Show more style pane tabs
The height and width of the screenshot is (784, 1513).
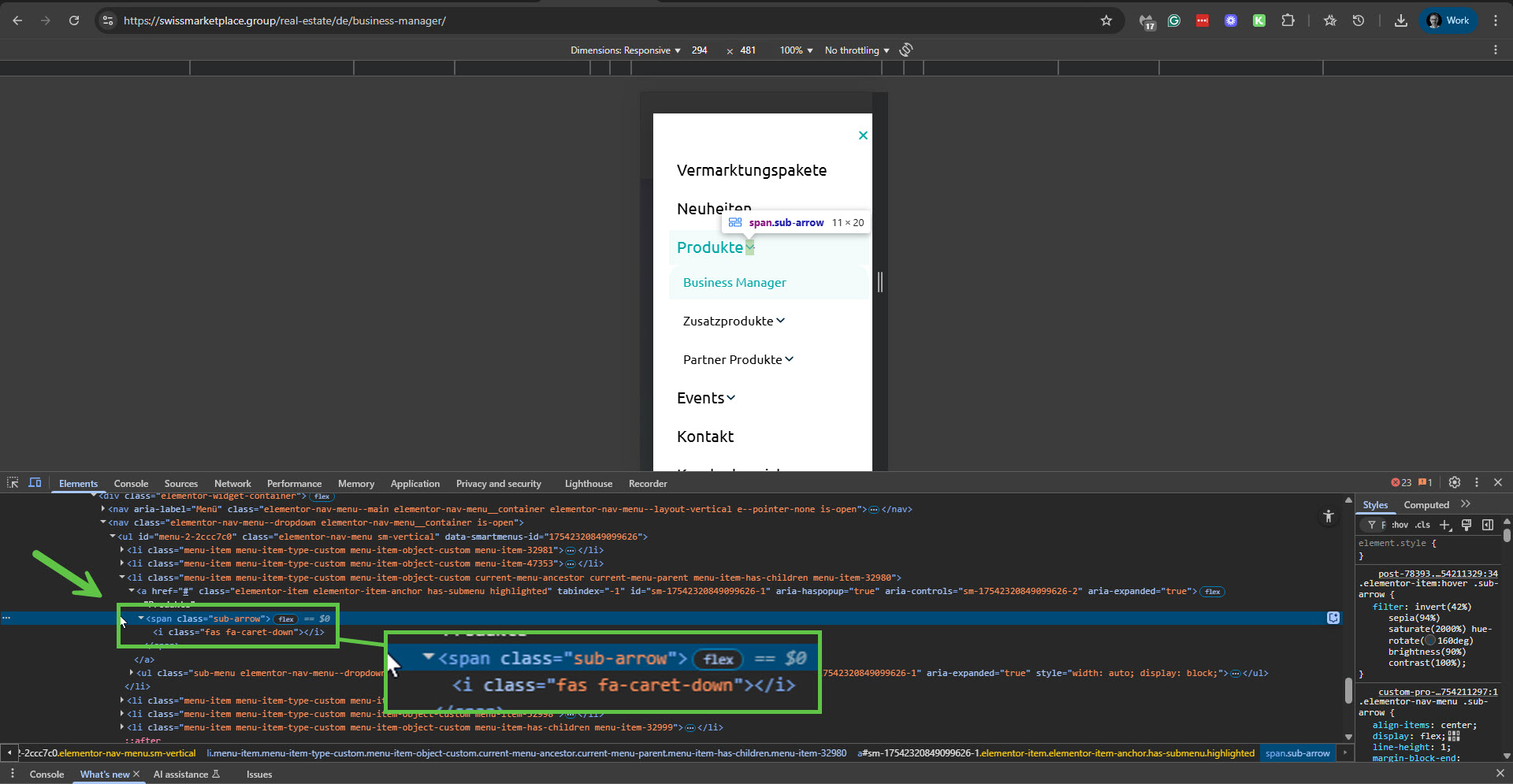coord(1466,504)
